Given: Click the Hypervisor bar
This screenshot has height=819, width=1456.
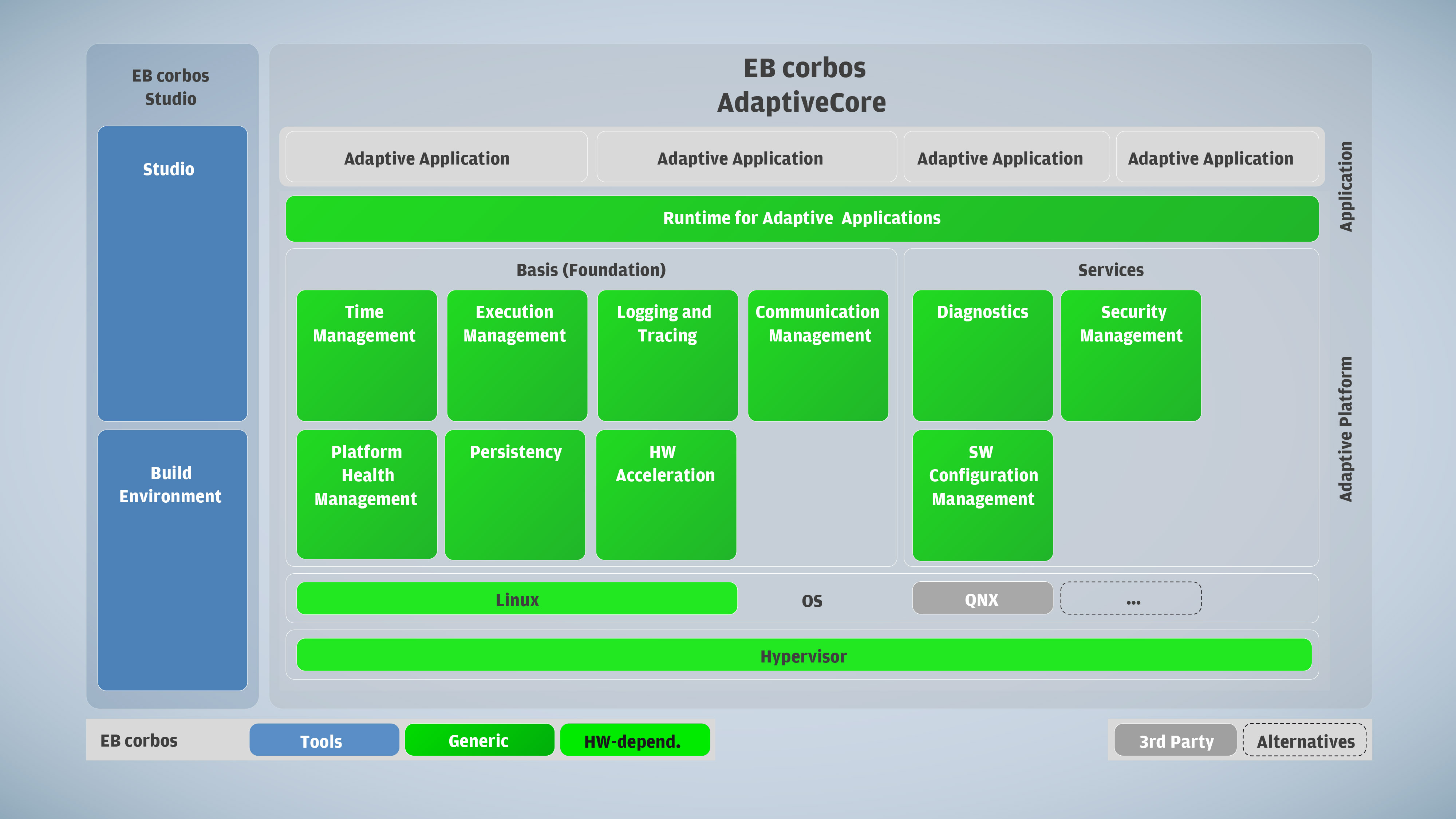Looking at the screenshot, I should point(804,655).
